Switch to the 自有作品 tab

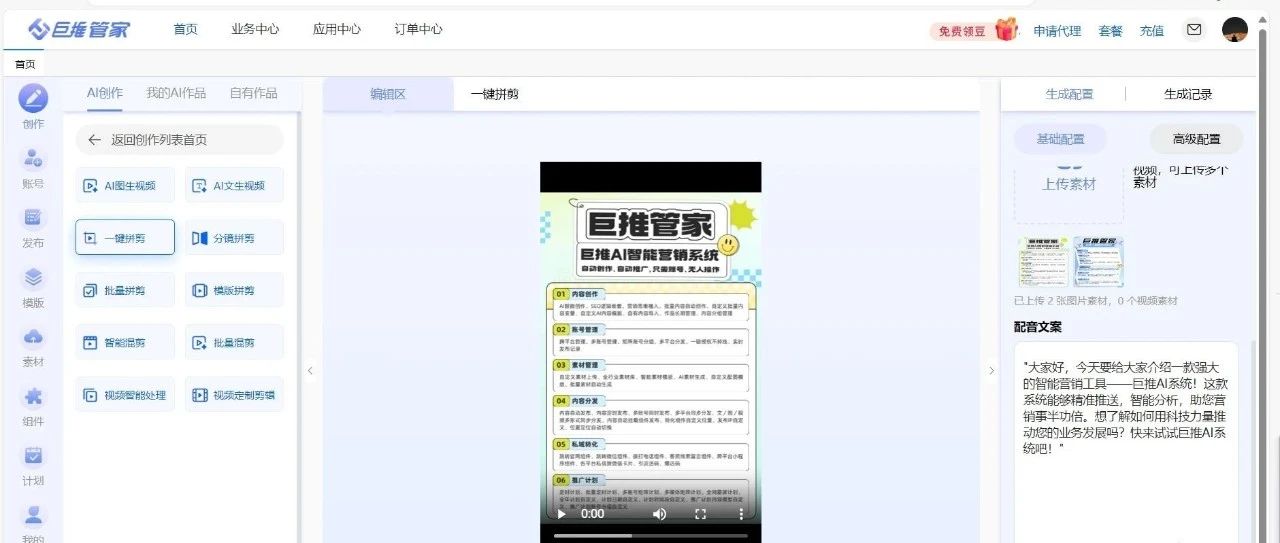[253, 93]
